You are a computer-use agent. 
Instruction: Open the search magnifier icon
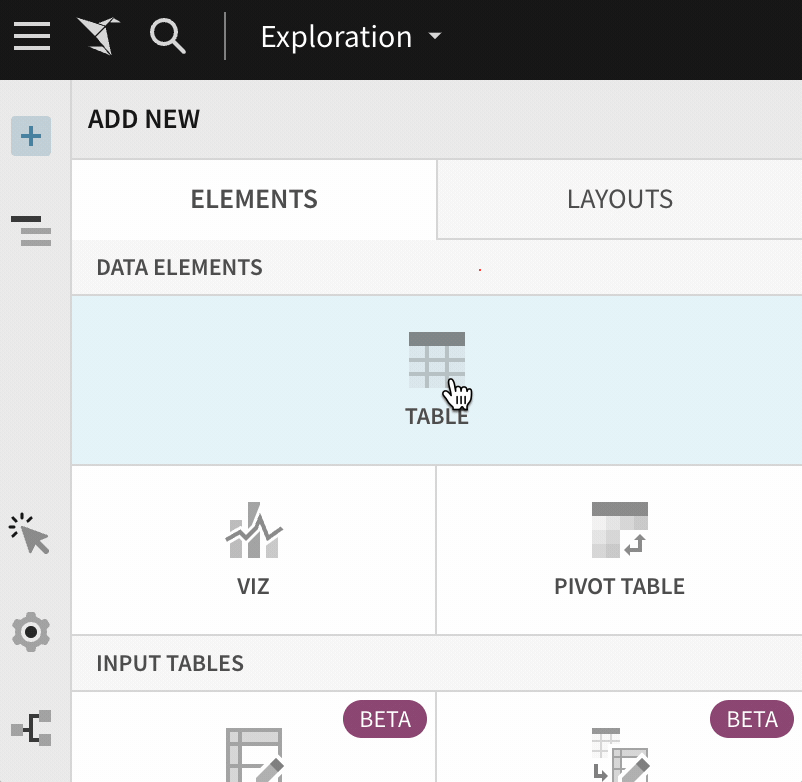point(167,36)
